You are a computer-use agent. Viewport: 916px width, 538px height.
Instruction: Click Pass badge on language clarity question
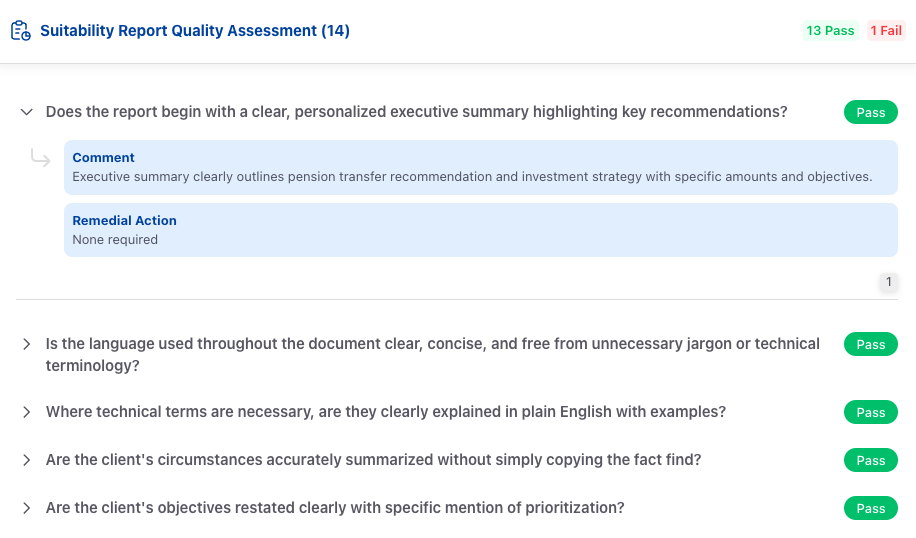tap(870, 344)
